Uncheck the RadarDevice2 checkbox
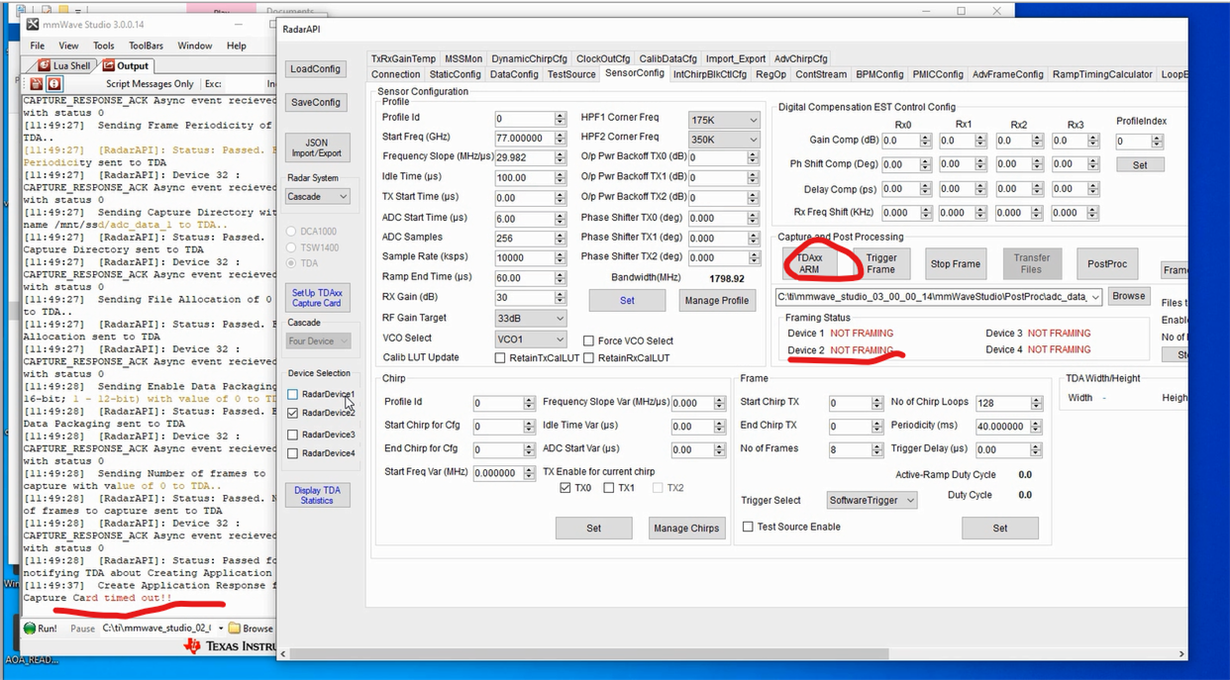 click(x=293, y=413)
